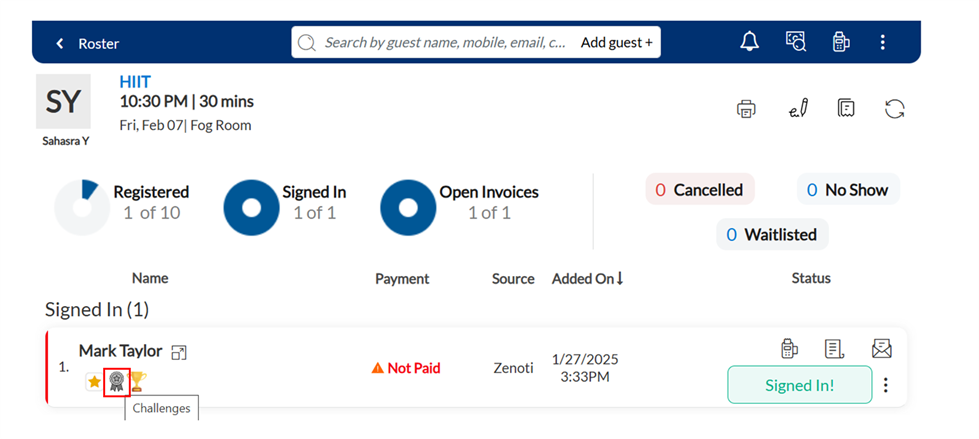The image size is (979, 439).
Task: Toggle the Signed In! status button
Action: pyautogui.click(x=799, y=385)
